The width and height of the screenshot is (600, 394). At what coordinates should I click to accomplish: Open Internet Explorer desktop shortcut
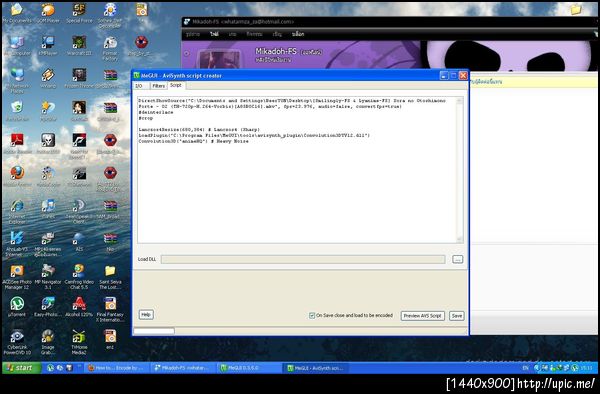tap(16, 206)
